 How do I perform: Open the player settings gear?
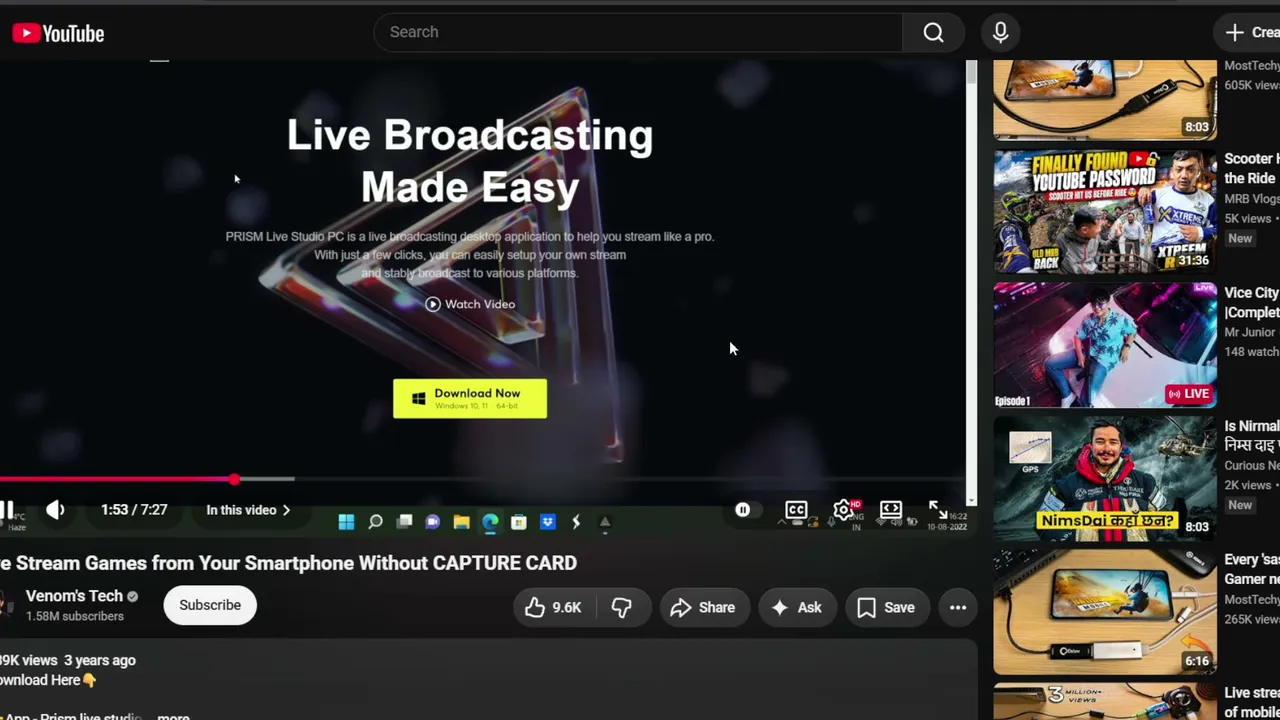(x=844, y=510)
